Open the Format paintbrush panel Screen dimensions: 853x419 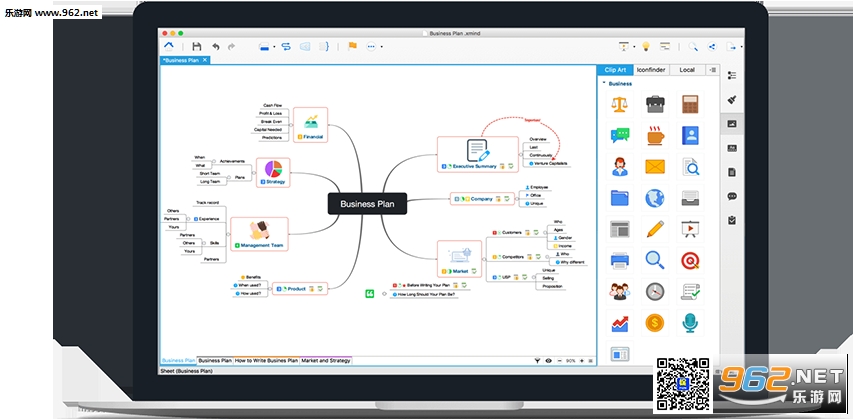(x=732, y=100)
